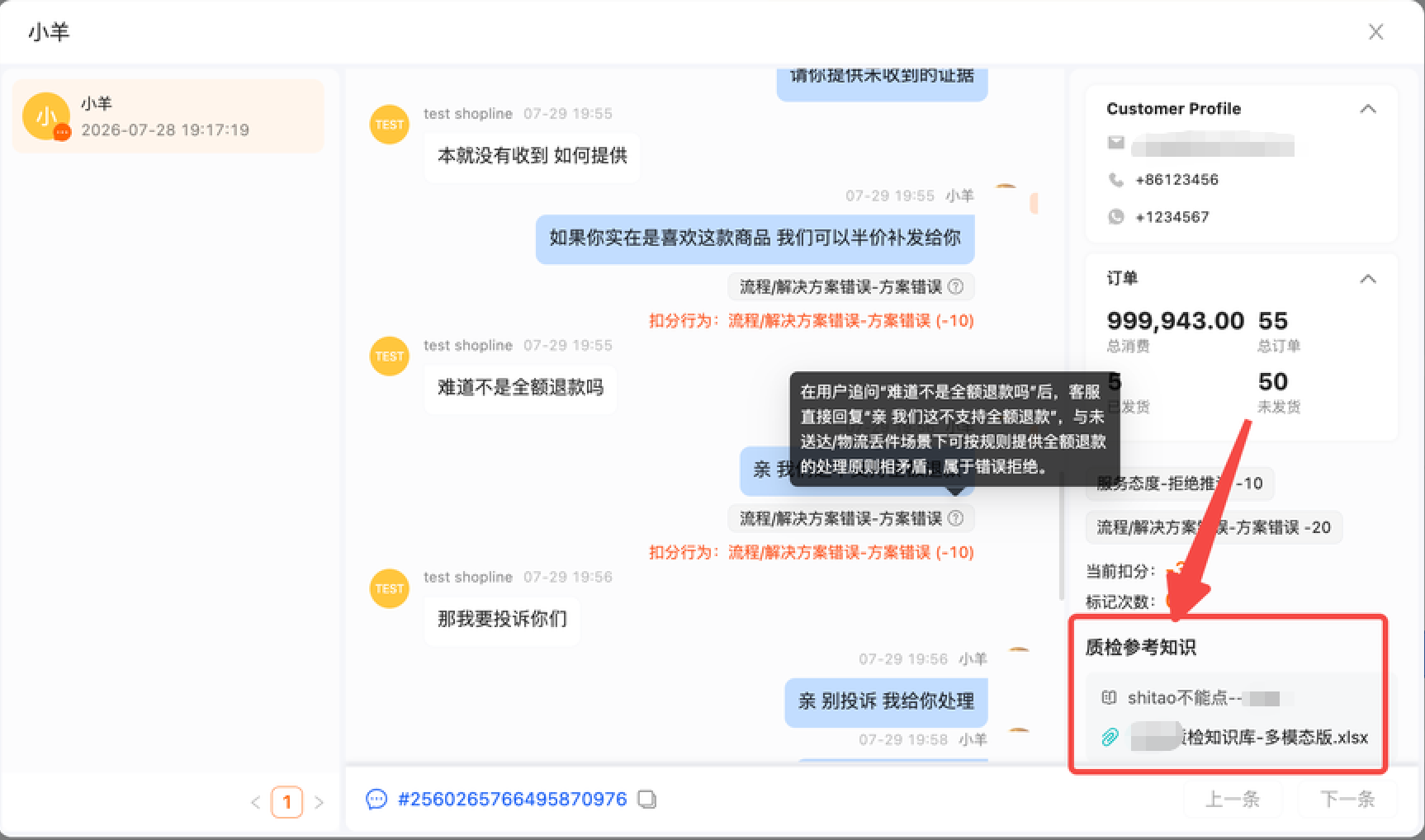Click the TEST avatar beside 难道不是全额退款吗
This screenshot has height=840, width=1425.
click(x=390, y=356)
